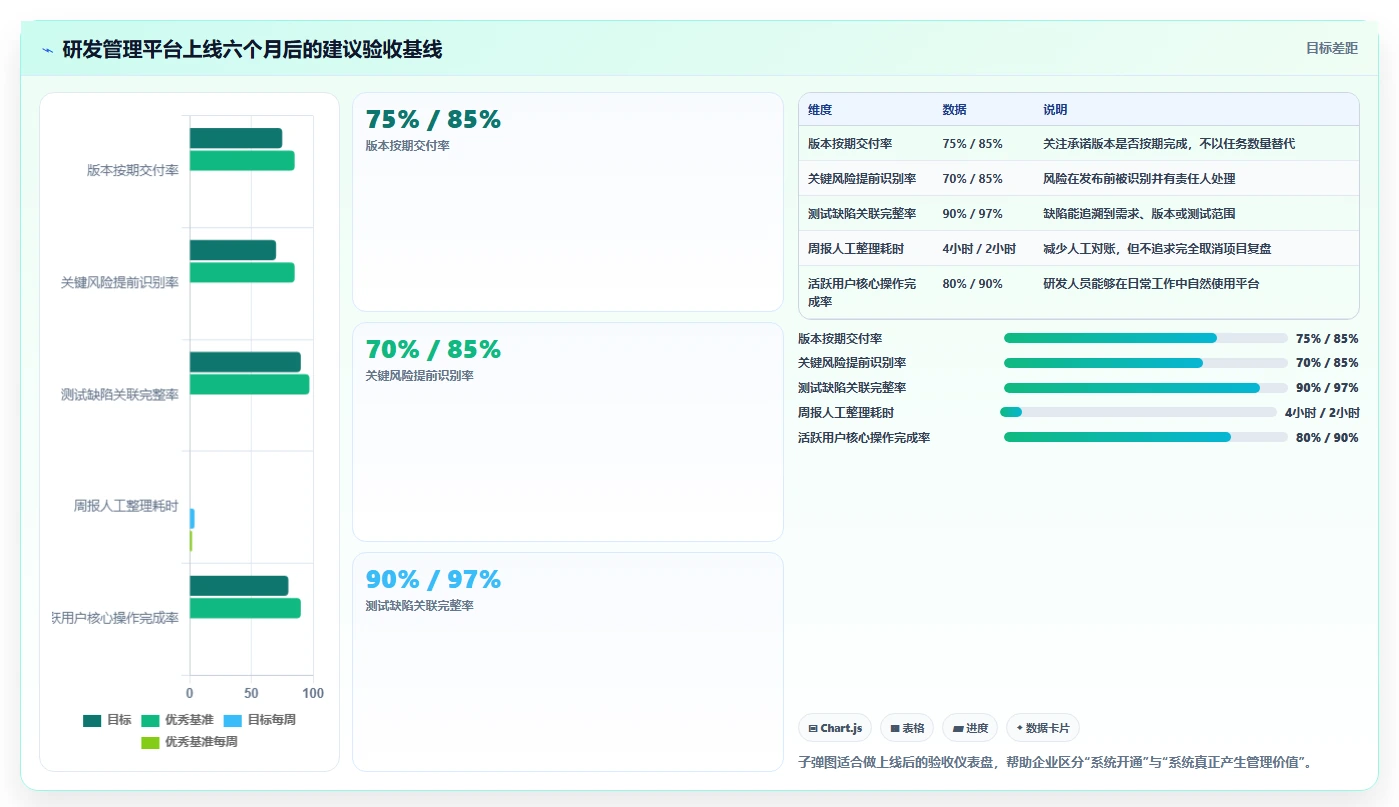Click the small blue 周报人工整理耗时 chart bar
This screenshot has height=807, width=1399.
pyautogui.click(x=192, y=518)
